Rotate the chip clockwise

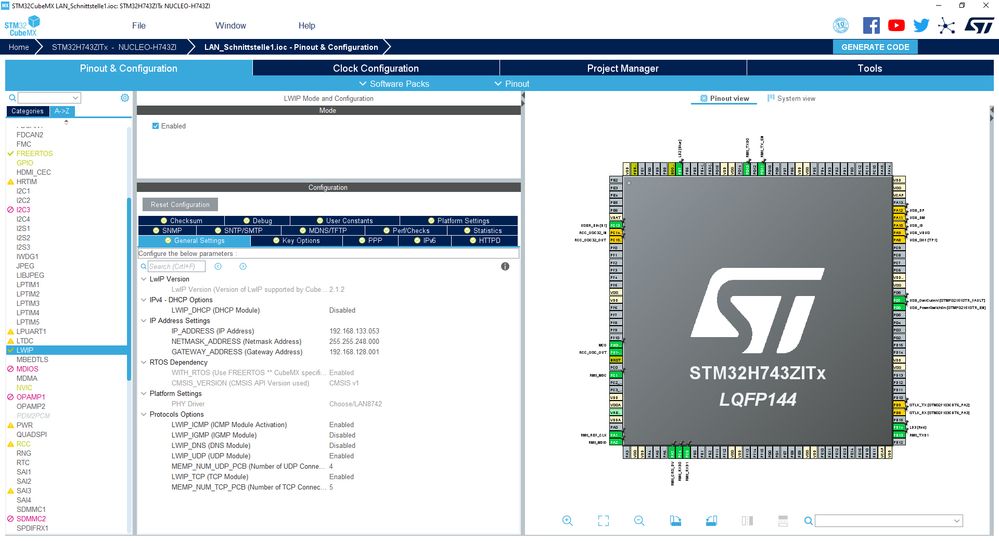(x=675, y=521)
